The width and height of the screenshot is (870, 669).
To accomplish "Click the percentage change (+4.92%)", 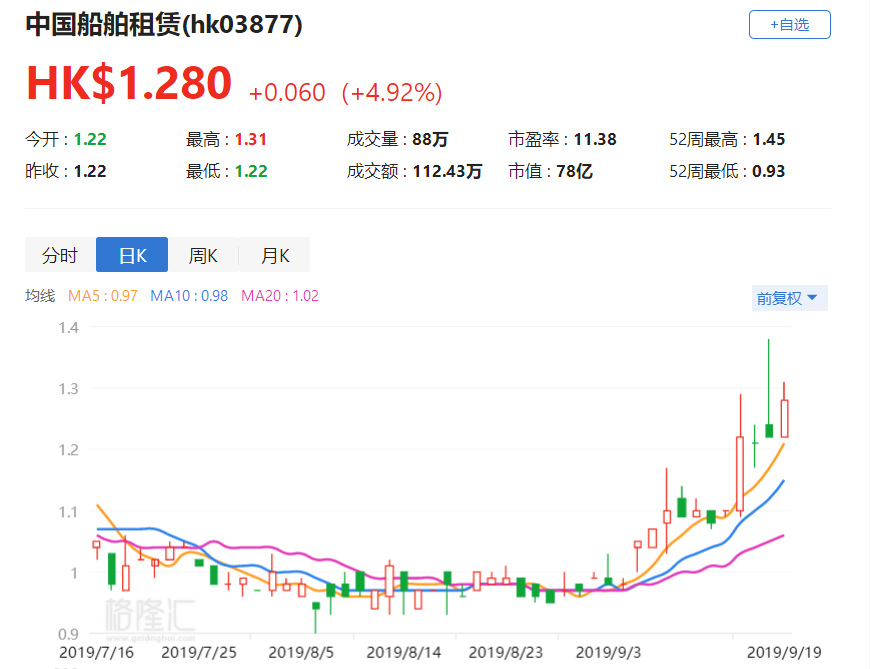I will (392, 92).
